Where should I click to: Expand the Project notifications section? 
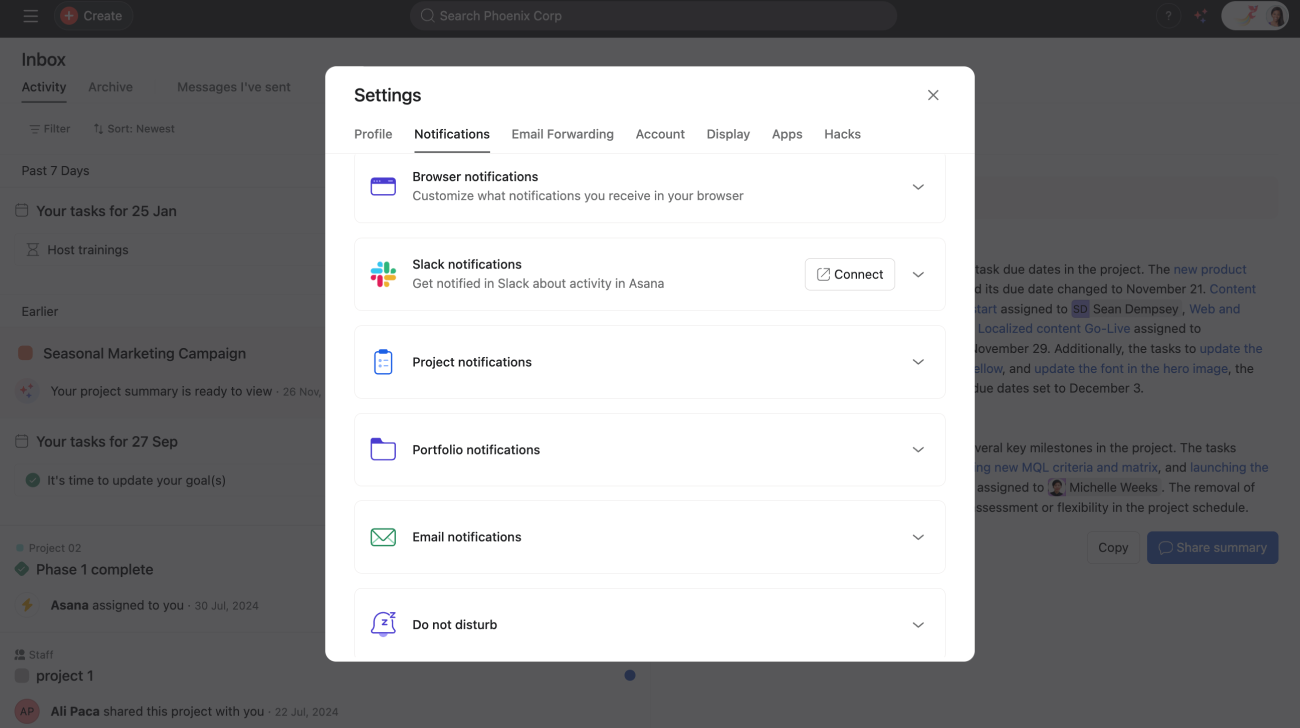pos(918,362)
